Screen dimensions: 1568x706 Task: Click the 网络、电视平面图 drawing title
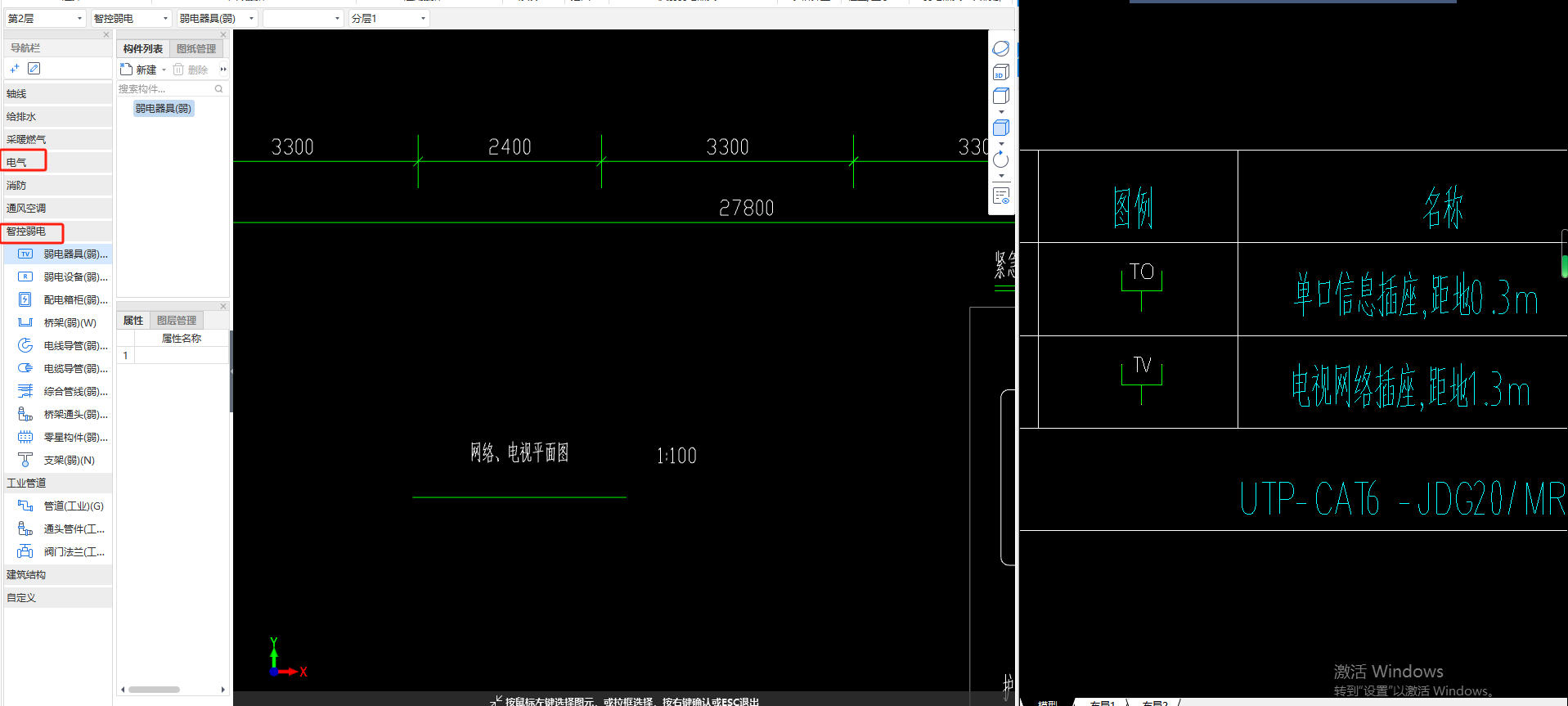(x=519, y=452)
